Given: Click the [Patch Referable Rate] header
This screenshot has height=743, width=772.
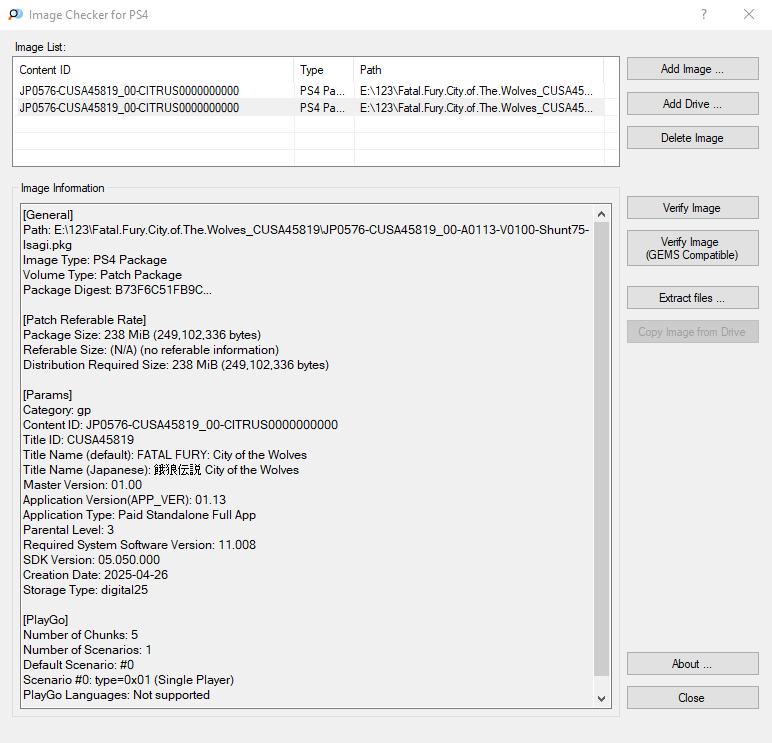Looking at the screenshot, I should click(84, 320).
